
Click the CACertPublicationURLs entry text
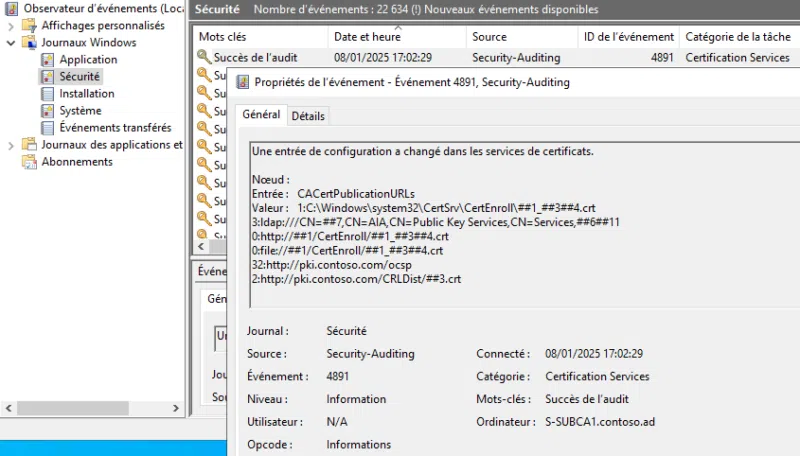[356, 194]
